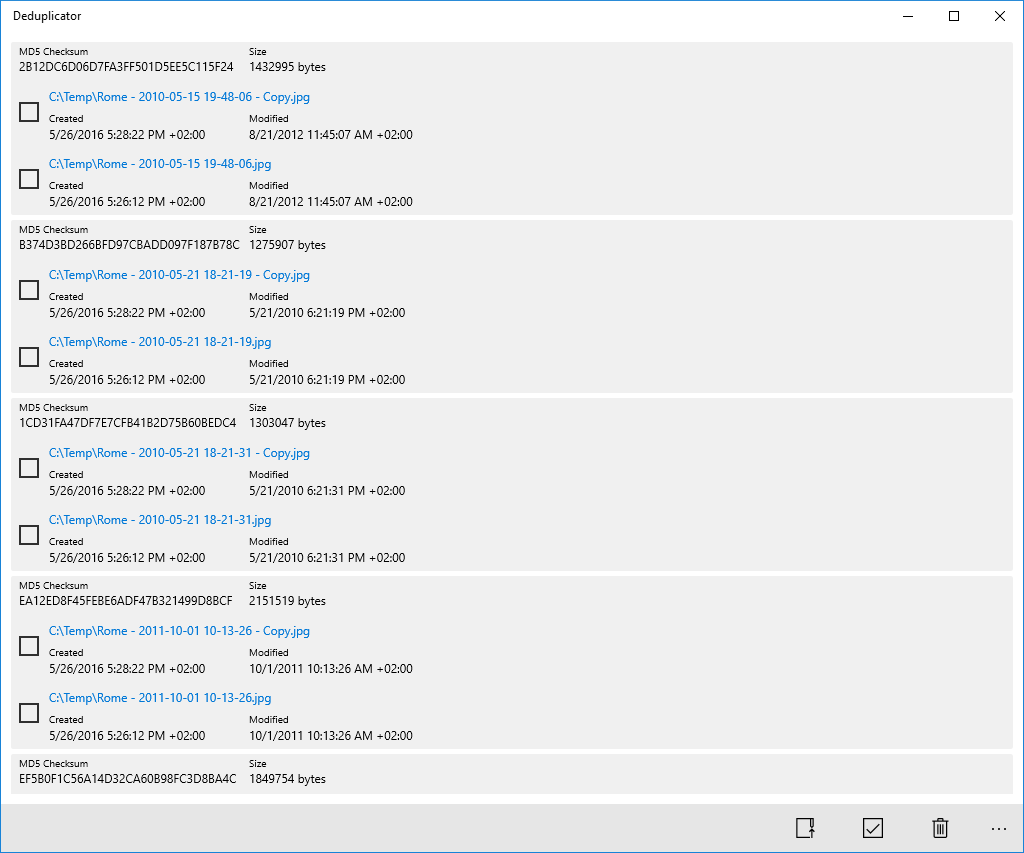Check the box for Rome - 2010-05-15 19-48-06 - Copy.jpg
The height and width of the screenshot is (853, 1024).
29,112
